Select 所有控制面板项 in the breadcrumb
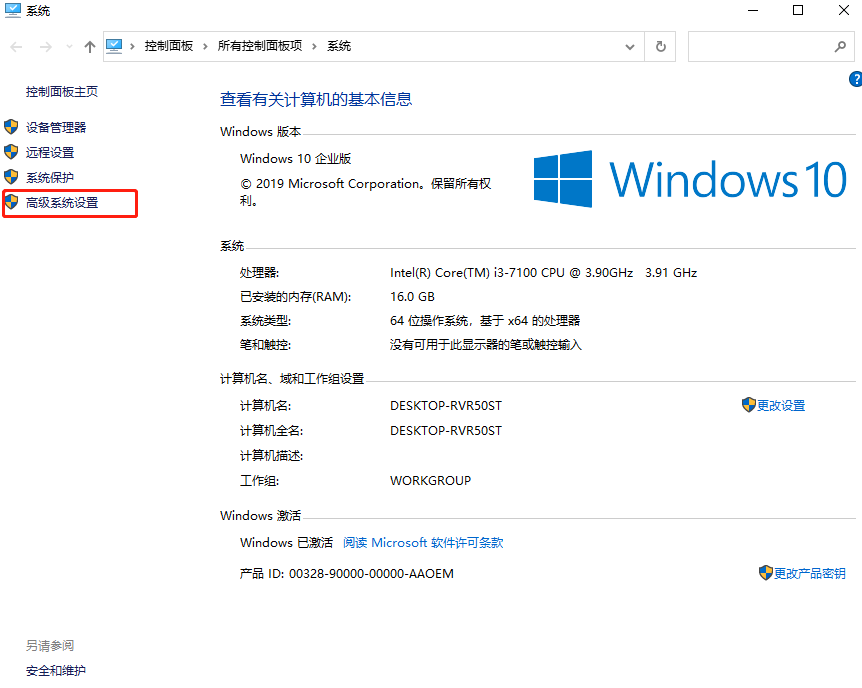Viewport: 862px width, 688px height. [x=262, y=46]
